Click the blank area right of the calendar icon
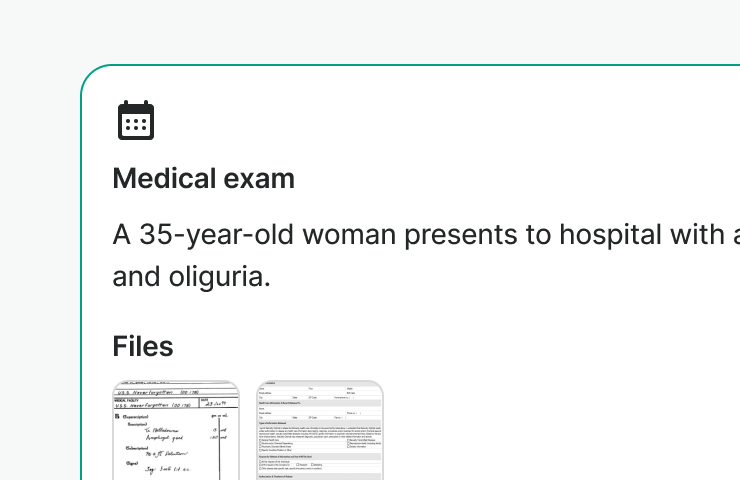The height and width of the screenshot is (480, 740). pos(400,120)
